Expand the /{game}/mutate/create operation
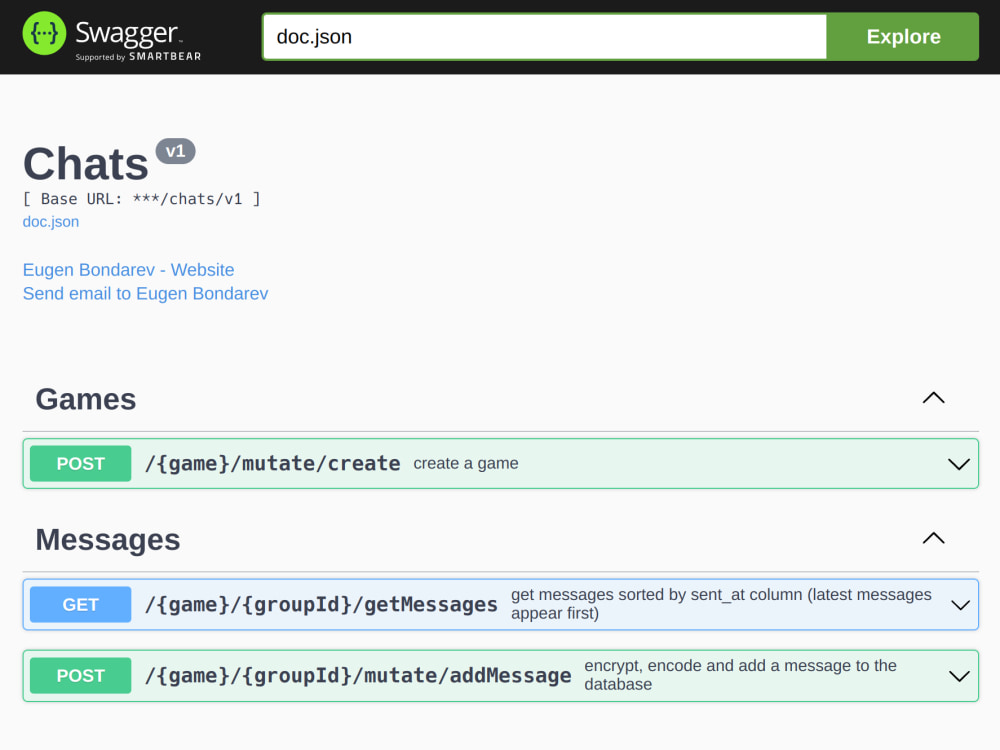The image size is (1000, 750). (957, 463)
